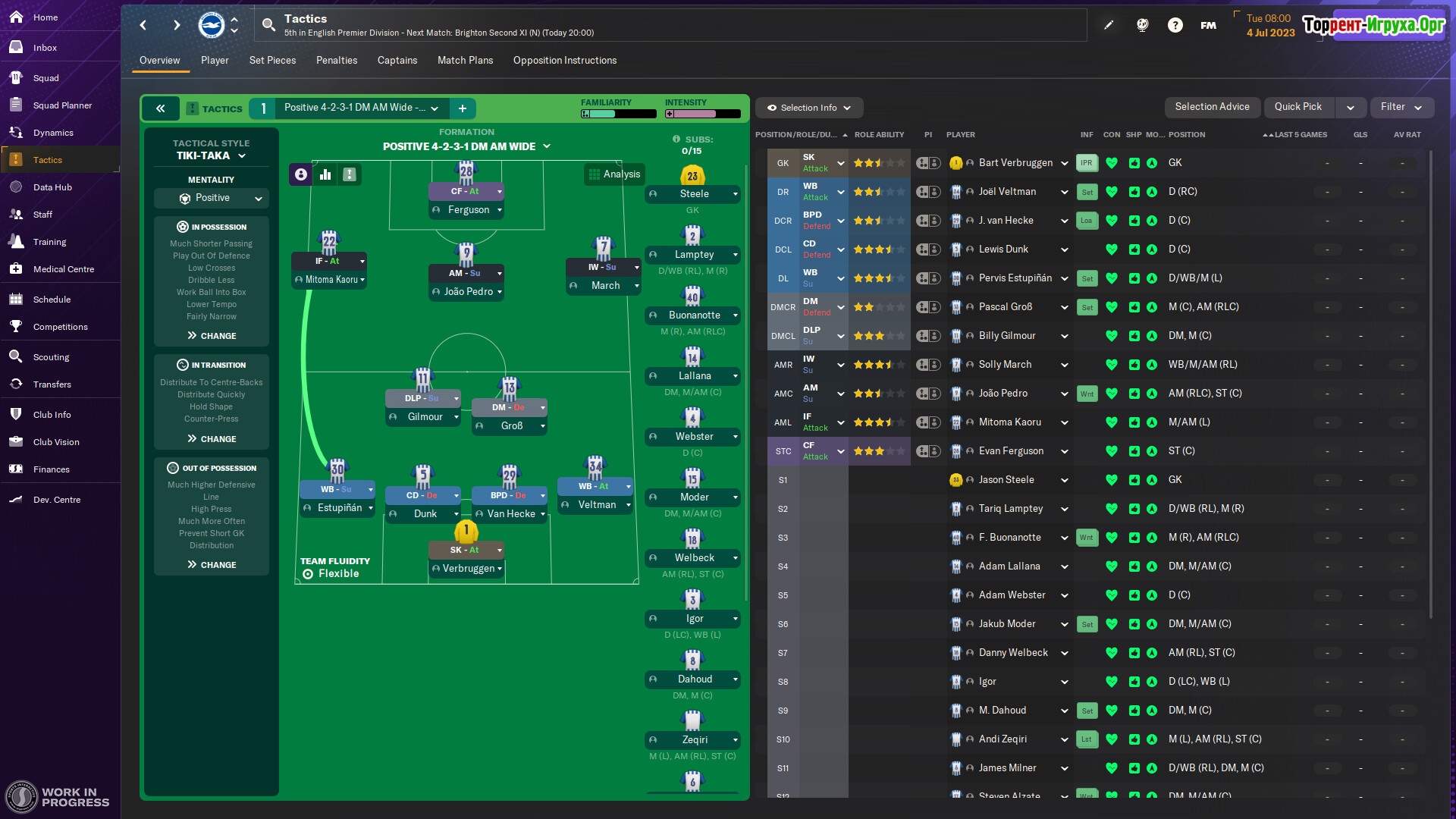Click the back navigation arrow

[143, 25]
